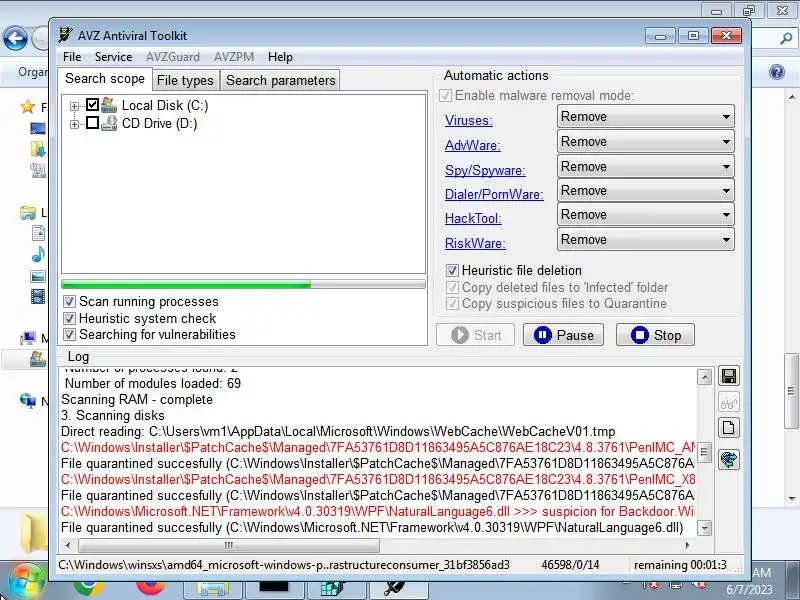This screenshot has height=600, width=800.
Task: Click the search magnifier in Explorer window
Action: tap(786, 38)
